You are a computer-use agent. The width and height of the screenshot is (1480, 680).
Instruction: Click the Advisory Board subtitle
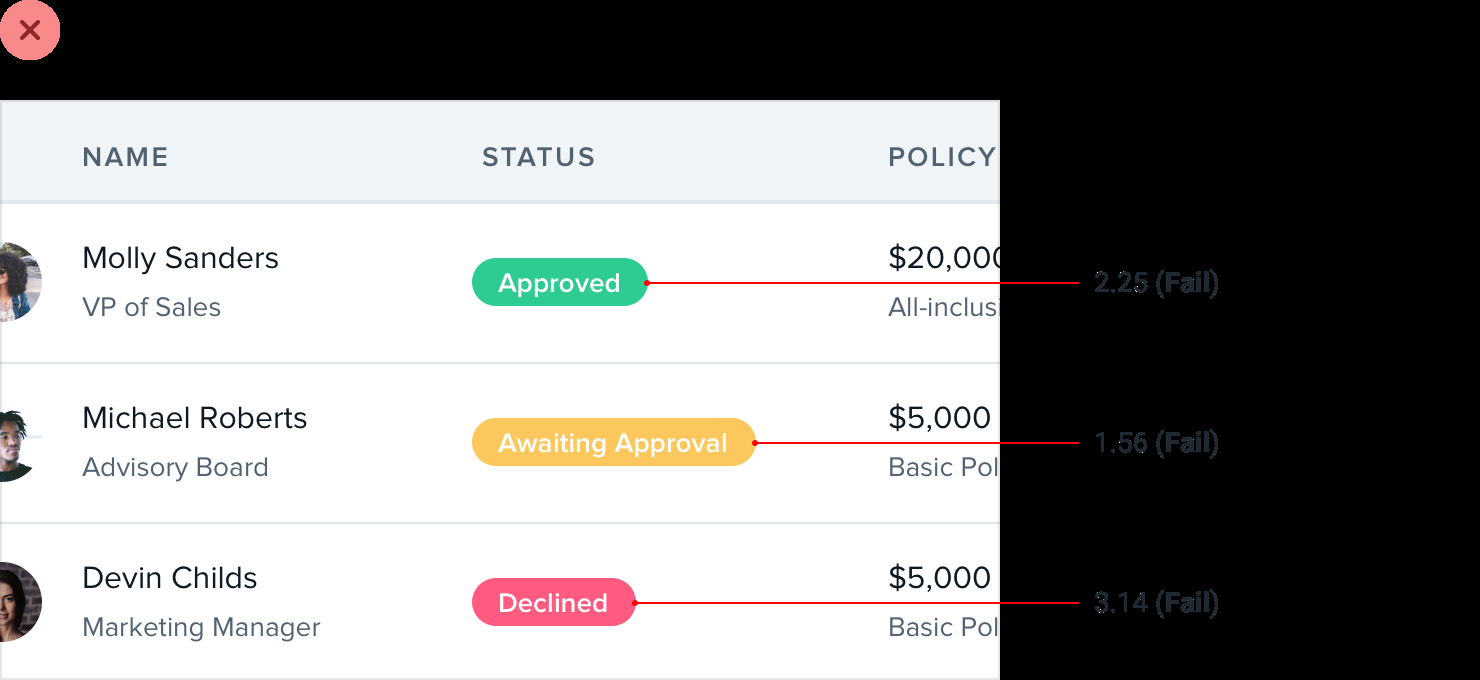(x=175, y=467)
